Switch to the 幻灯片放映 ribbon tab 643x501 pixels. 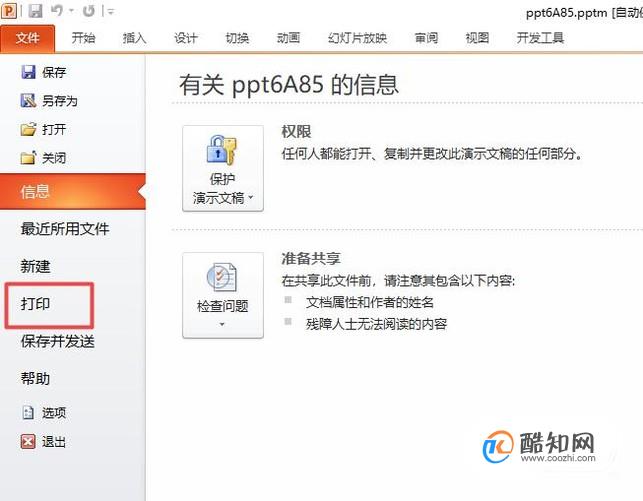pyautogui.click(x=357, y=38)
